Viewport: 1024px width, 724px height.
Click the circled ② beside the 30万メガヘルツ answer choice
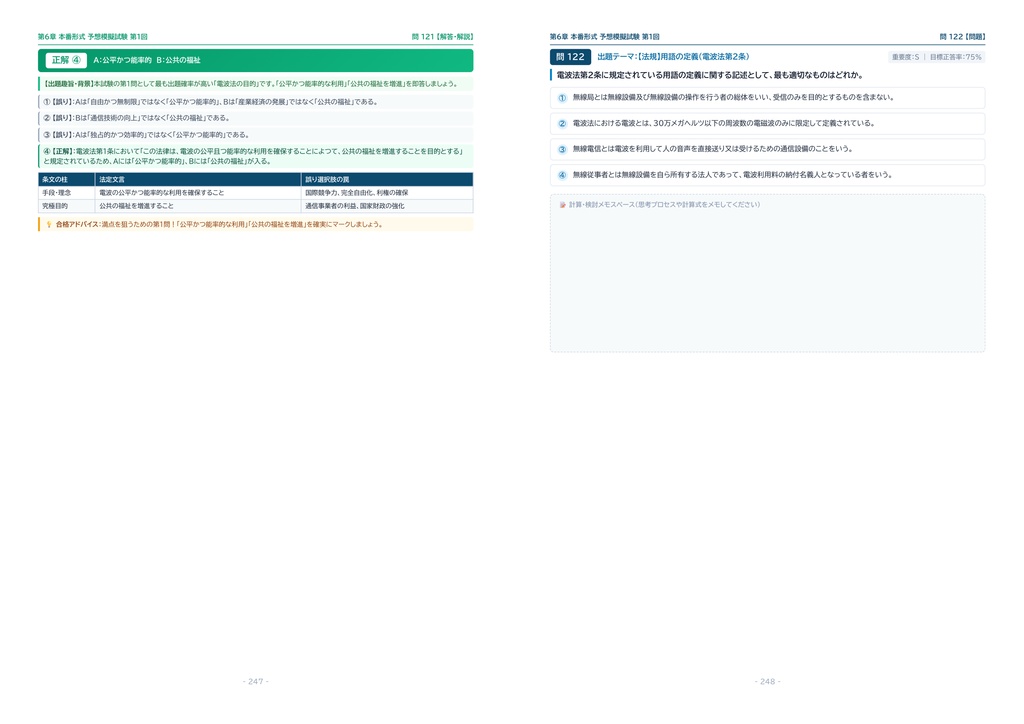coord(562,123)
